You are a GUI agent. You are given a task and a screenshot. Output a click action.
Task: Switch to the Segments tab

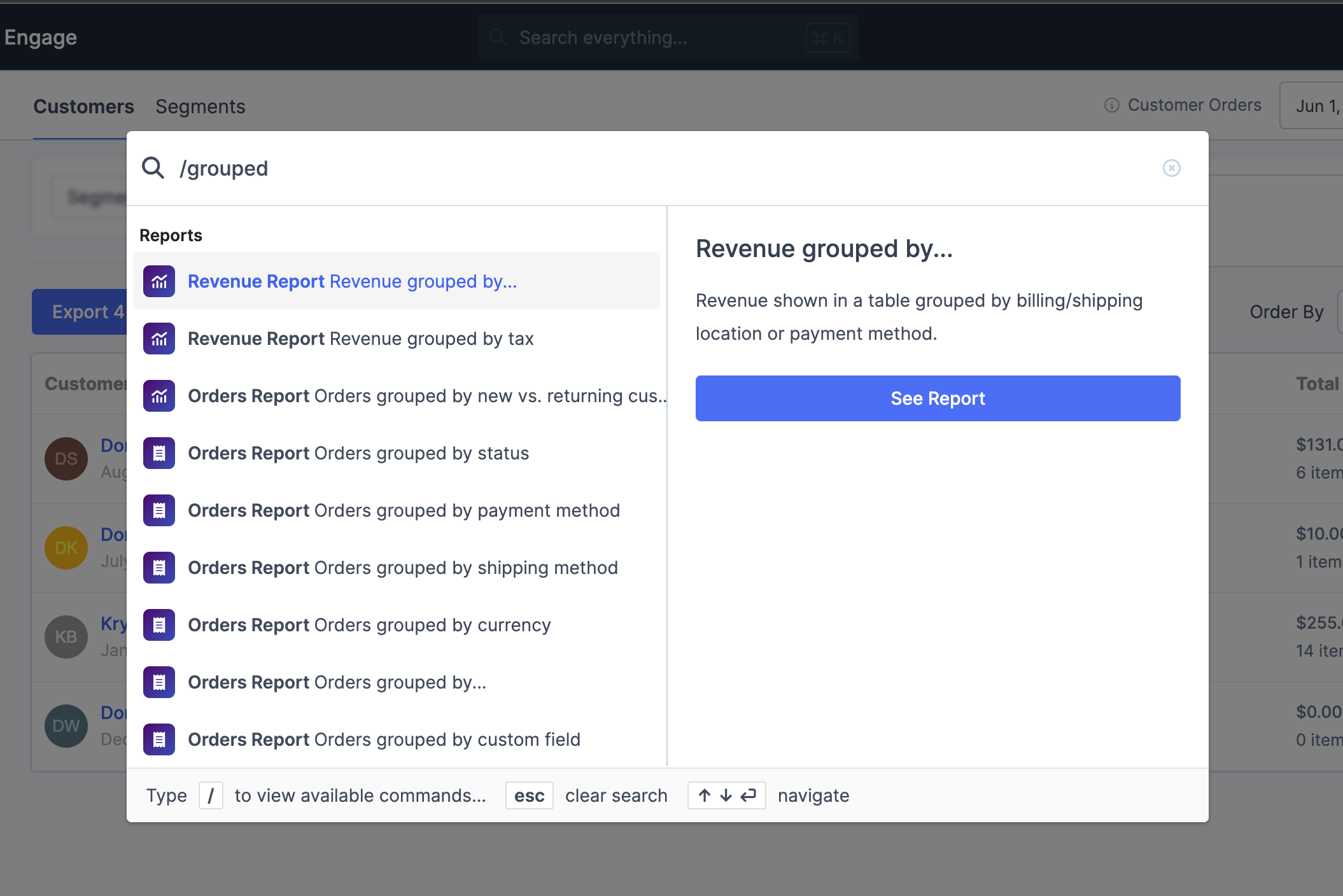pos(200,106)
